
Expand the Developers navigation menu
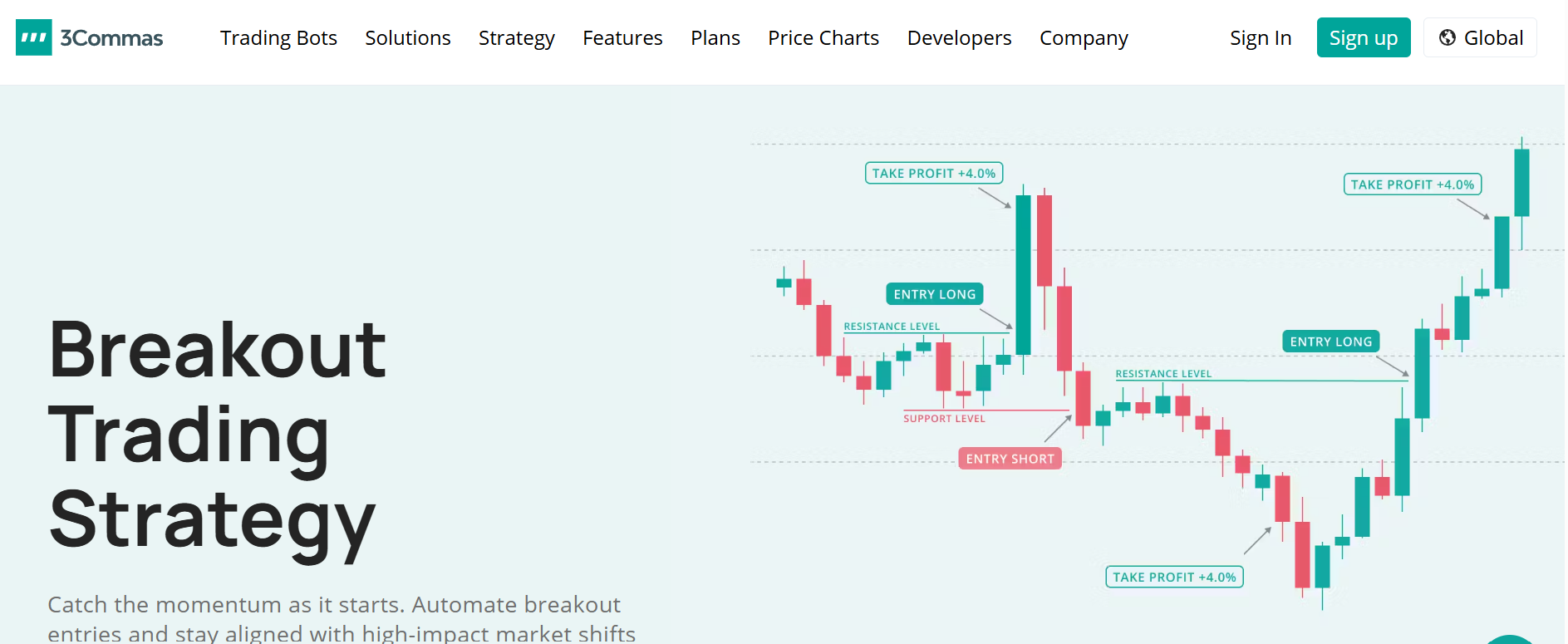pos(959,38)
